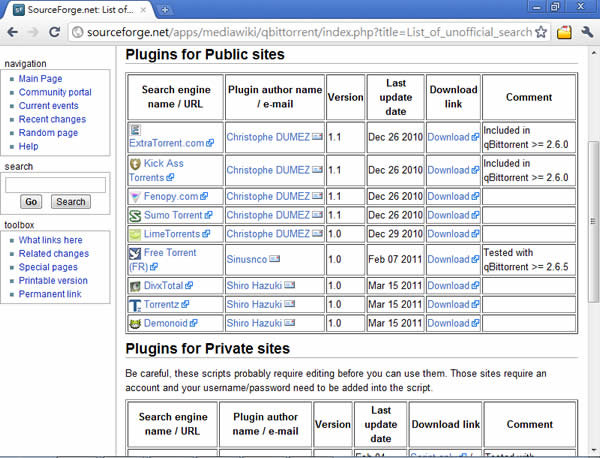Click the email icon in the LimeTorrents row
Viewport: 600px width, 458px height.
tap(317, 233)
